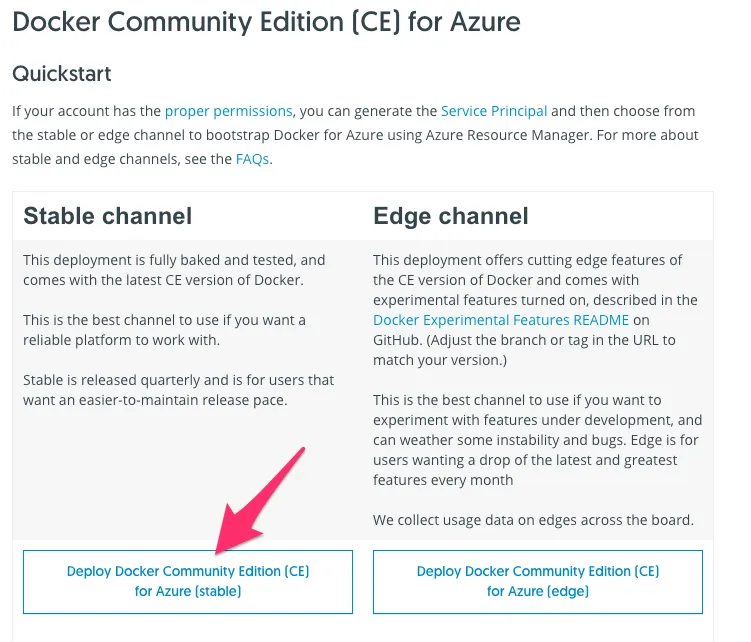
Task: Deploy Docker CE for Azure (edge)
Action: point(538,582)
